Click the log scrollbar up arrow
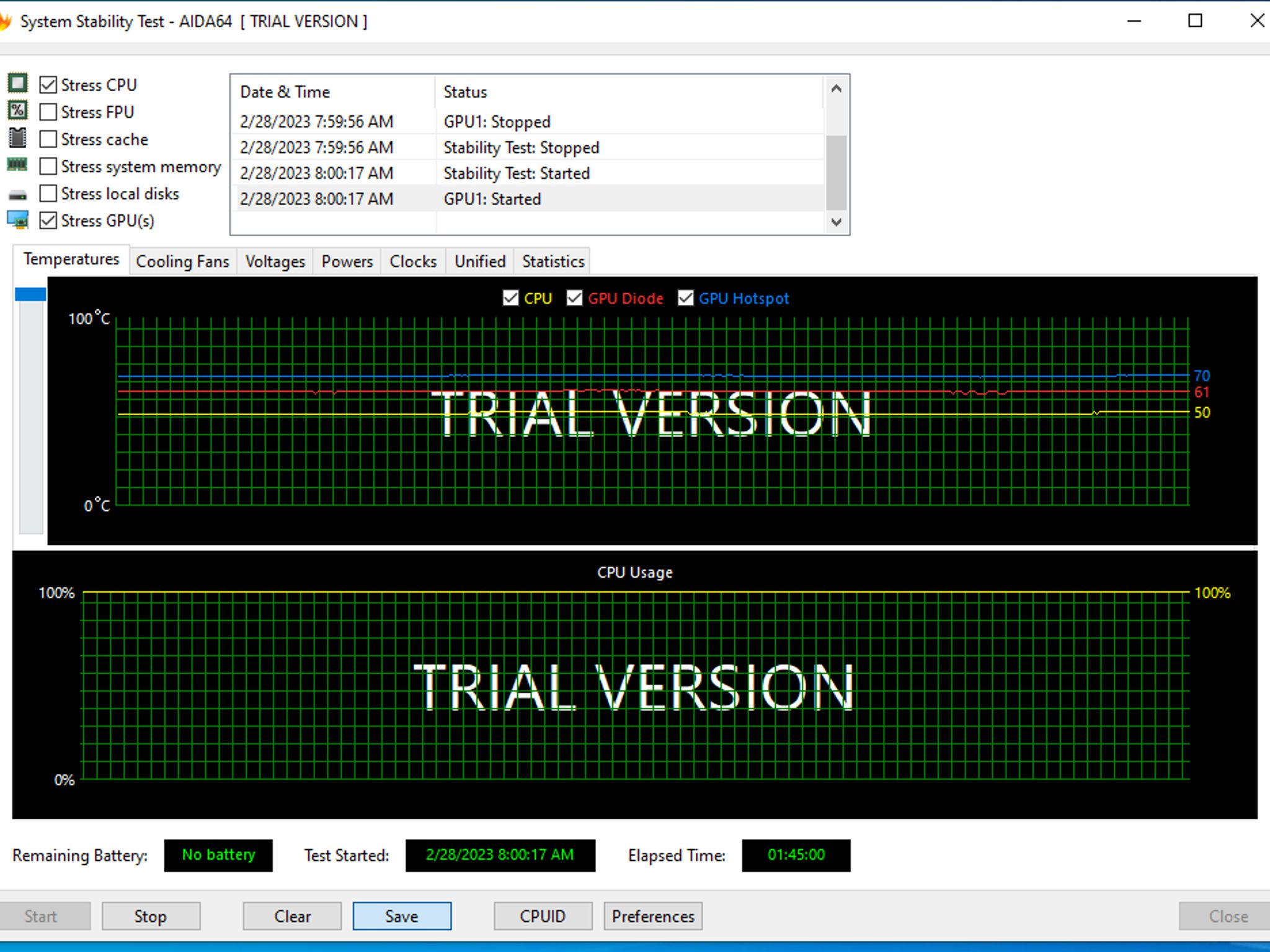The width and height of the screenshot is (1270, 952). point(836,89)
